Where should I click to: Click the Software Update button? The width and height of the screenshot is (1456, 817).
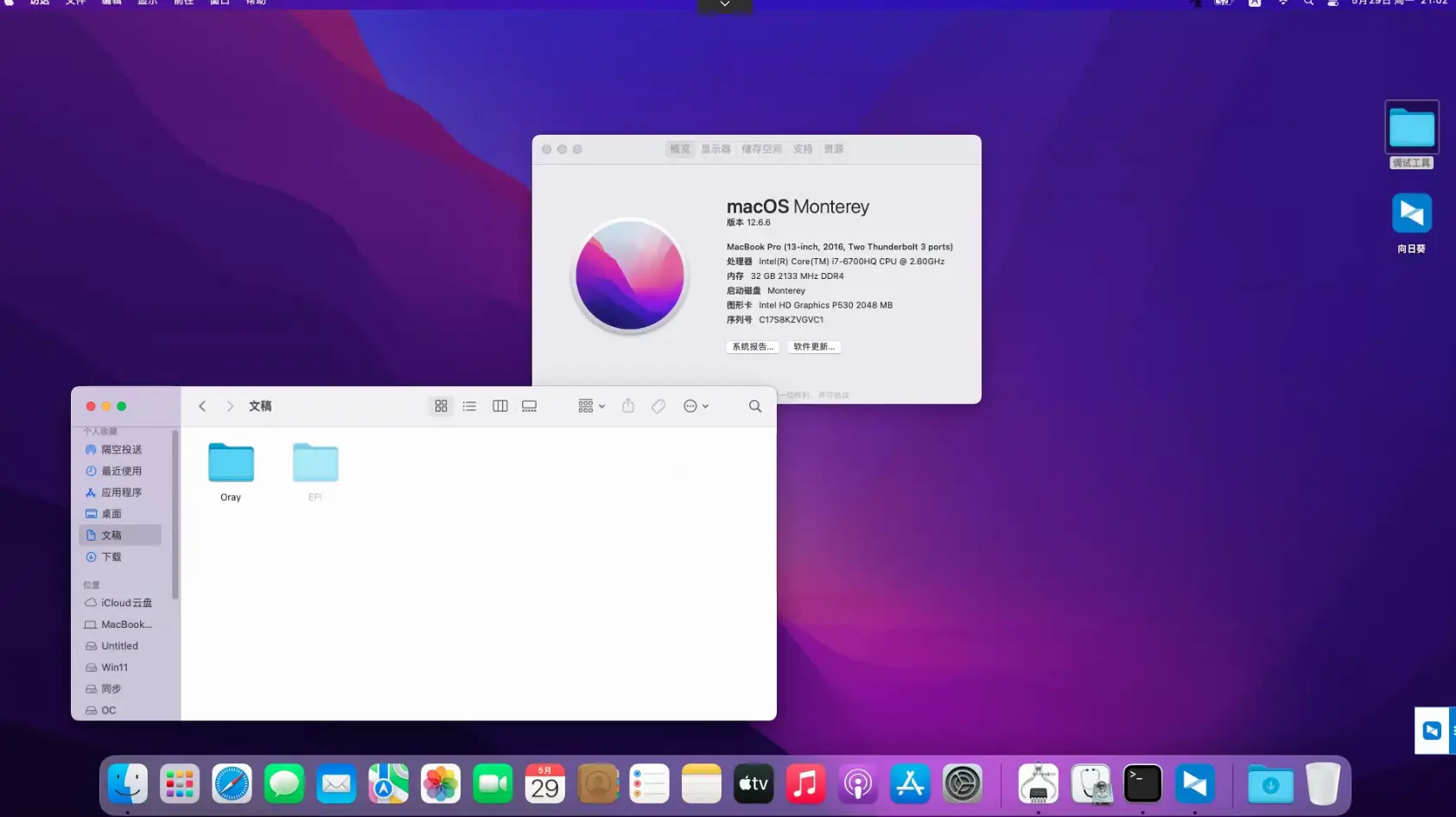[814, 346]
